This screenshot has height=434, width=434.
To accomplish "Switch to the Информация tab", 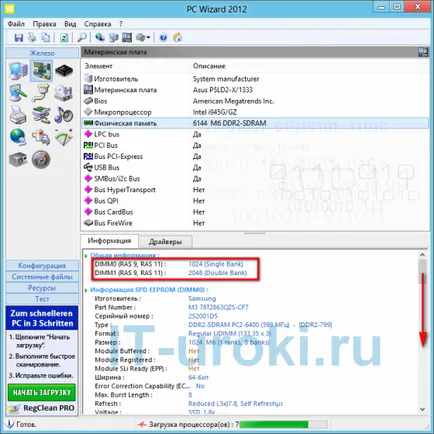I will pos(109,241).
